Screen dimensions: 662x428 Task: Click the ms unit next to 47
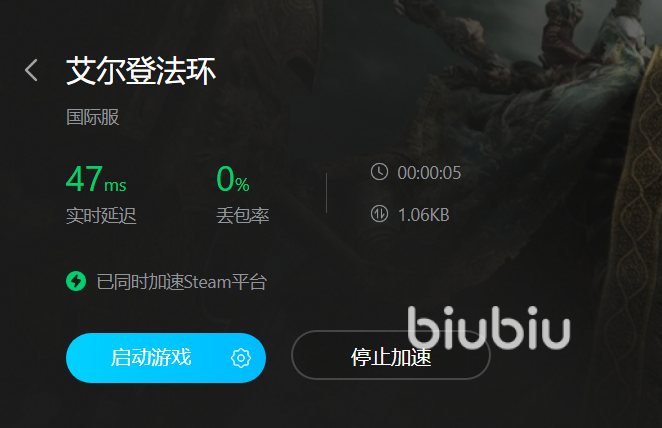pyautogui.click(x=115, y=186)
